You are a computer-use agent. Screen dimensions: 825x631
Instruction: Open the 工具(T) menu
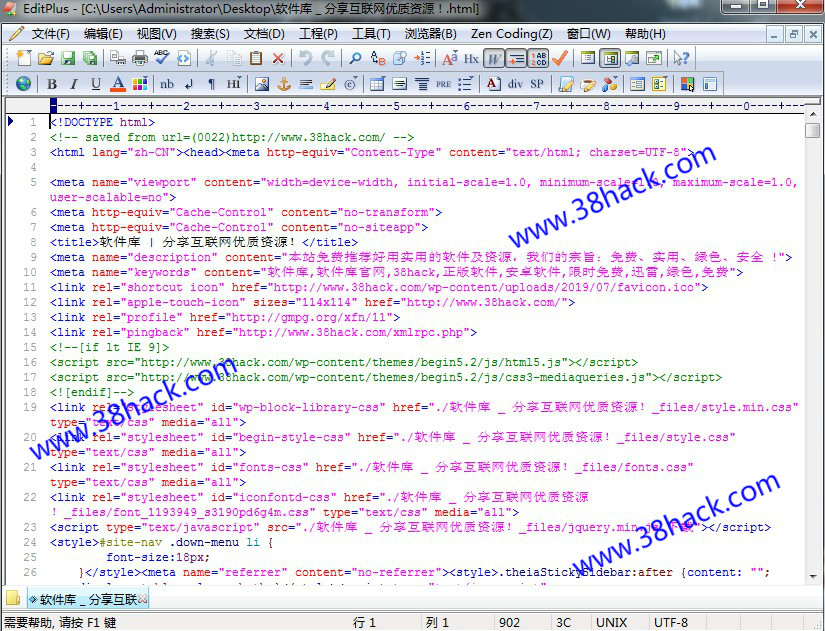371,34
